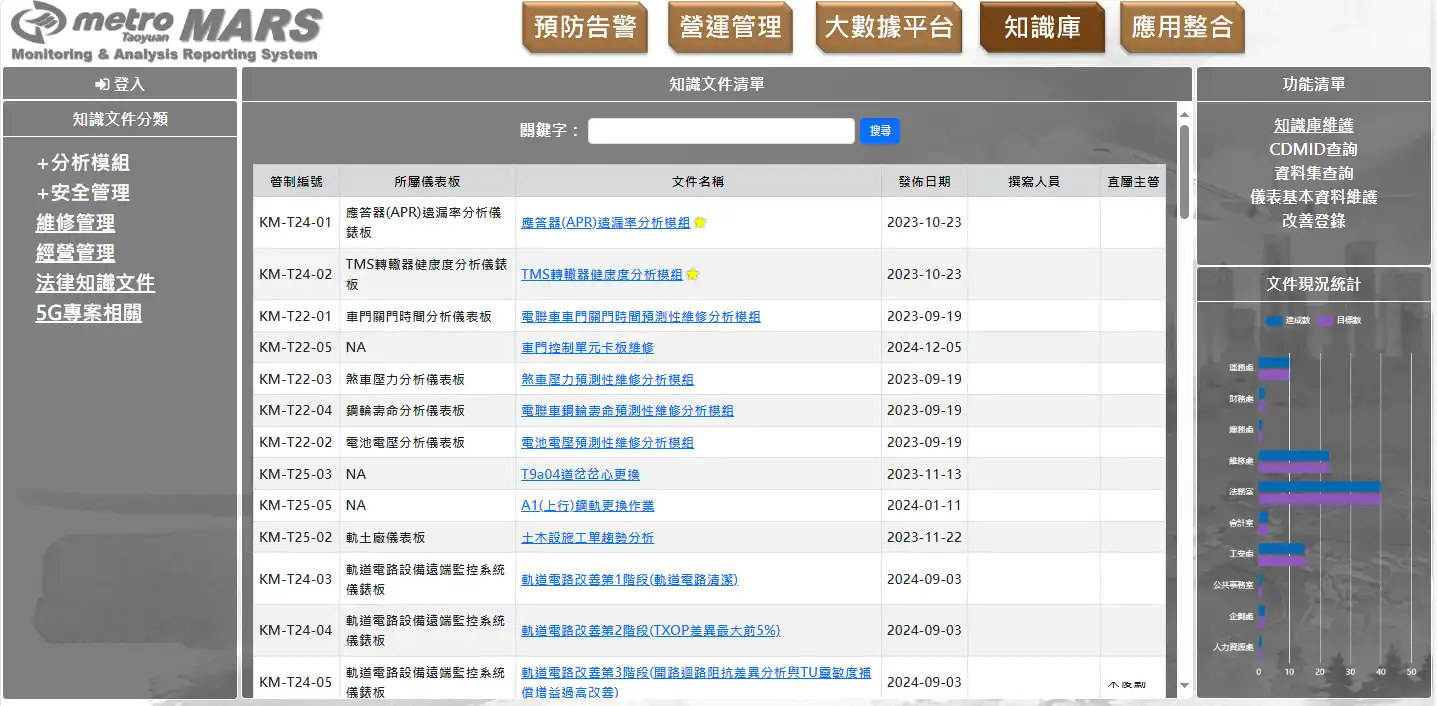
Task: Click the 發佈日期 column header
Action: [x=924, y=182]
